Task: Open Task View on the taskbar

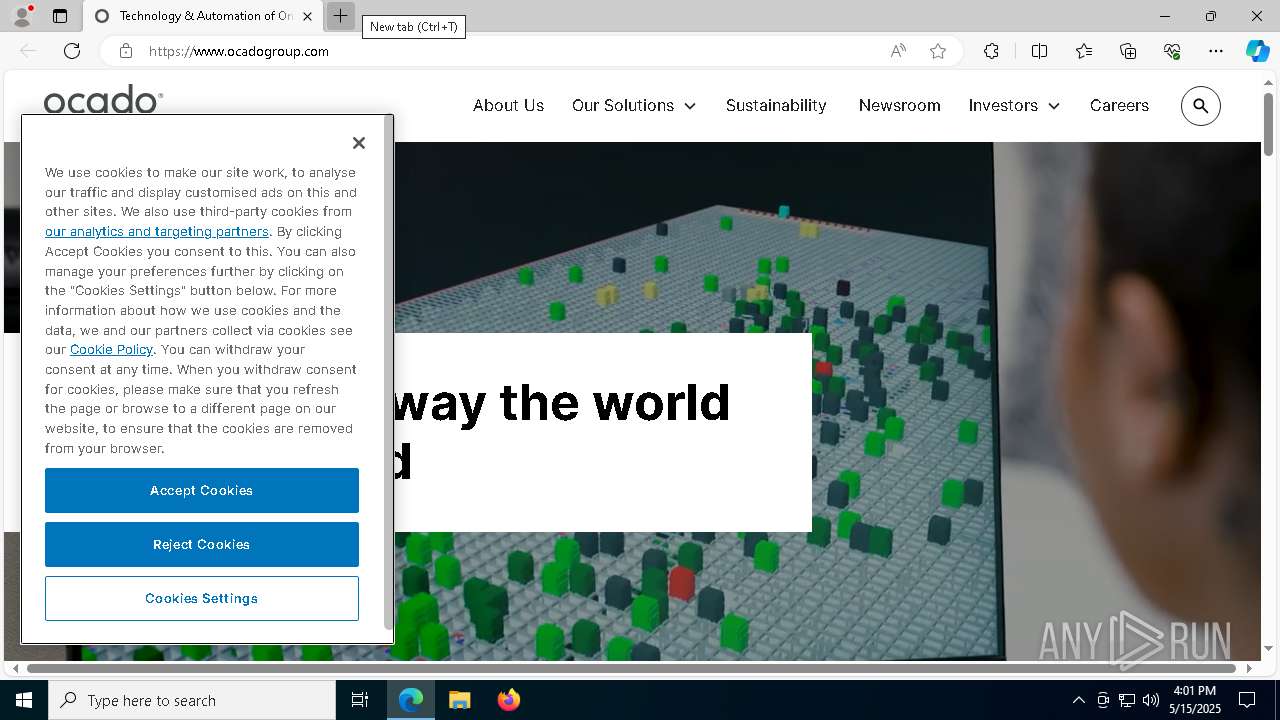Action: pyautogui.click(x=360, y=700)
